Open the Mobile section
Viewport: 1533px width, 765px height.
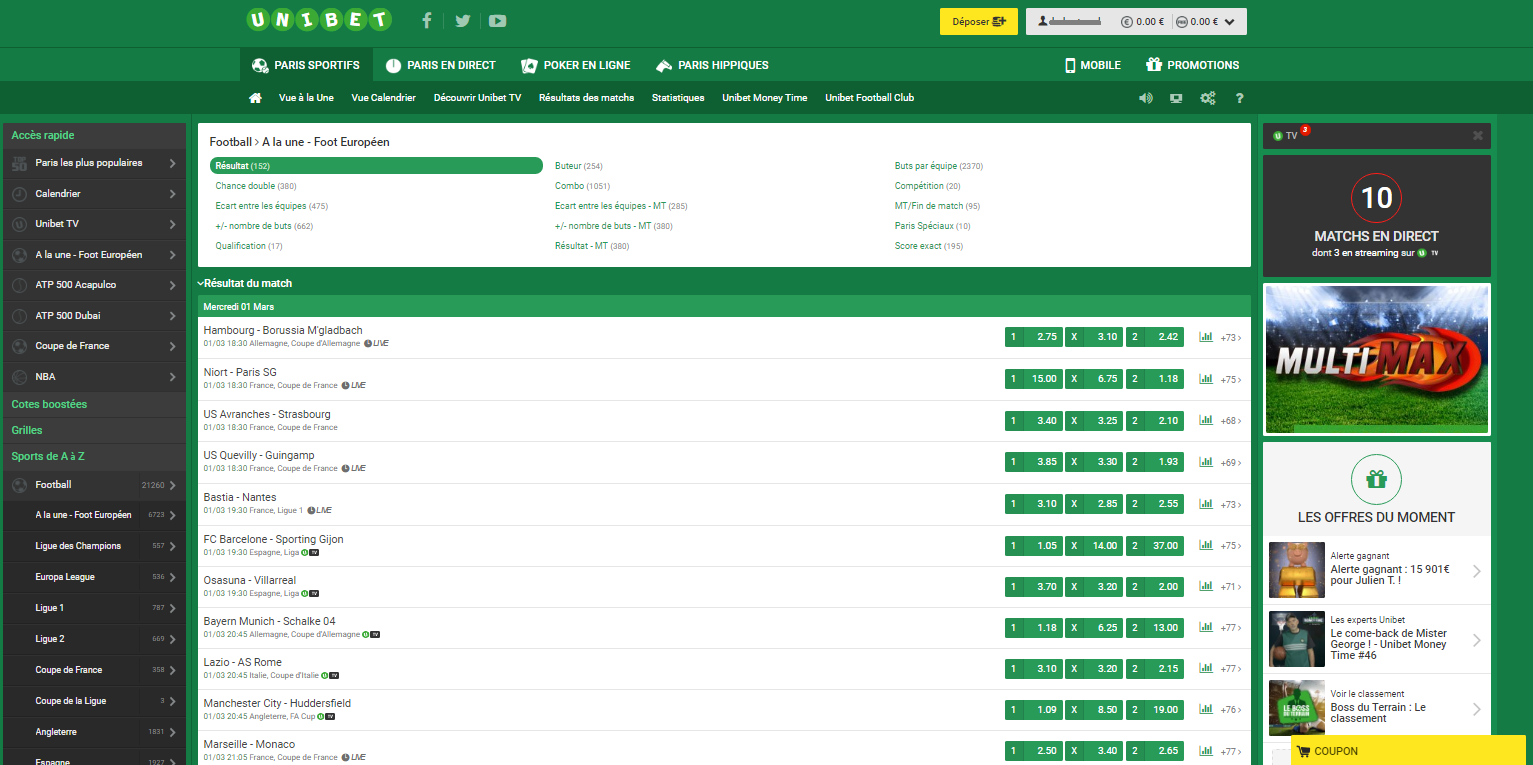click(x=1093, y=65)
